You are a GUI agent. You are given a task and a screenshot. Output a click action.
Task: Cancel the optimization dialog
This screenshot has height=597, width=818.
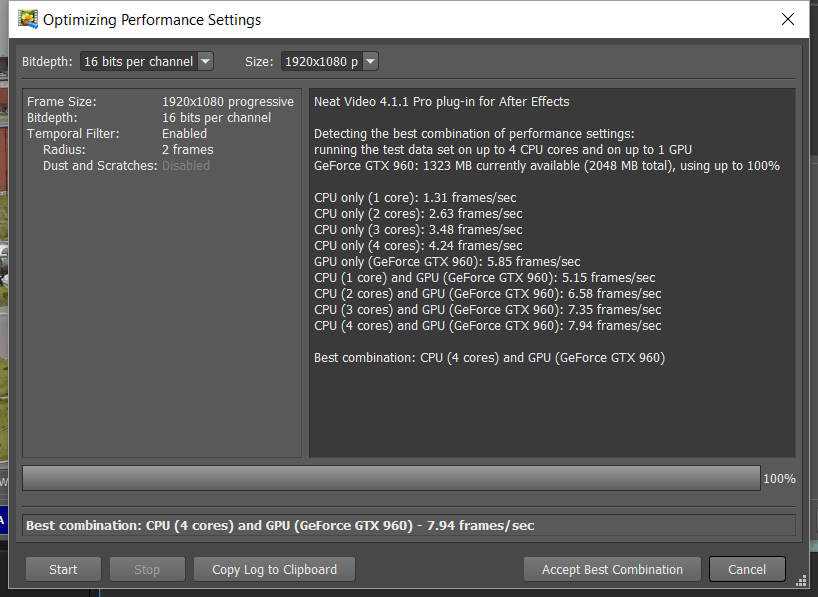point(747,569)
